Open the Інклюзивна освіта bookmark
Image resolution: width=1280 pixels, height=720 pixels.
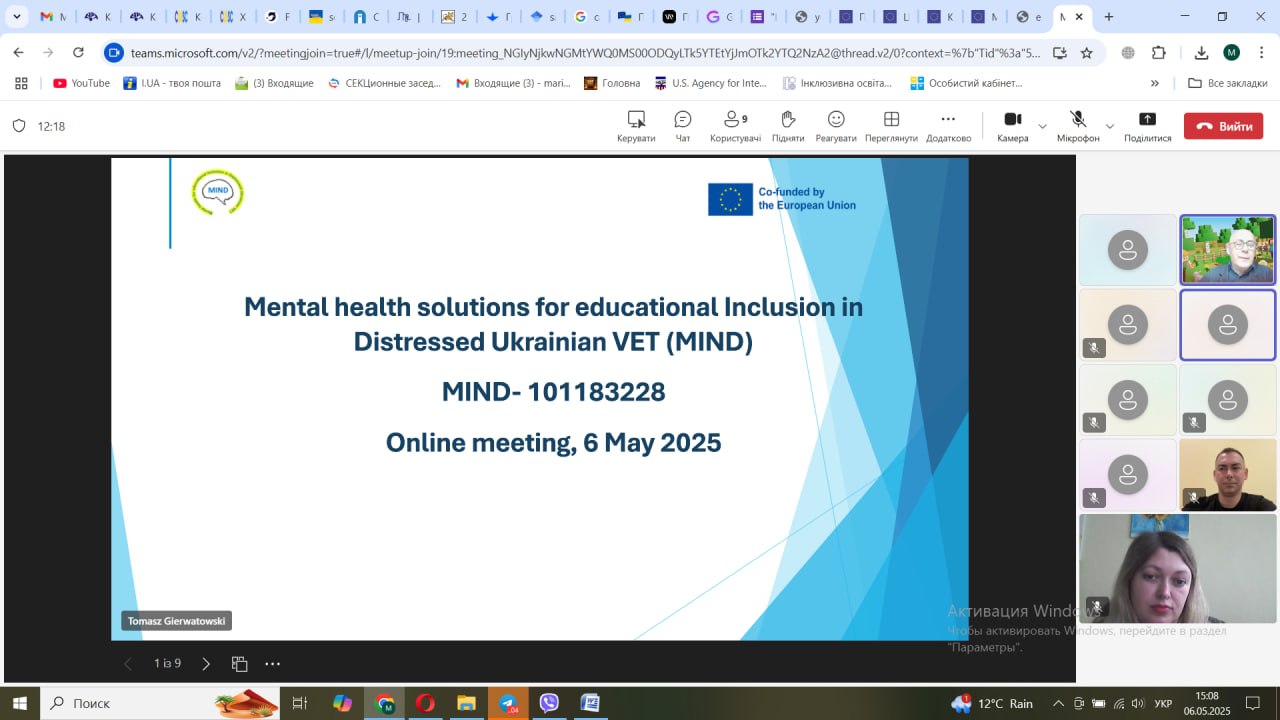(837, 83)
